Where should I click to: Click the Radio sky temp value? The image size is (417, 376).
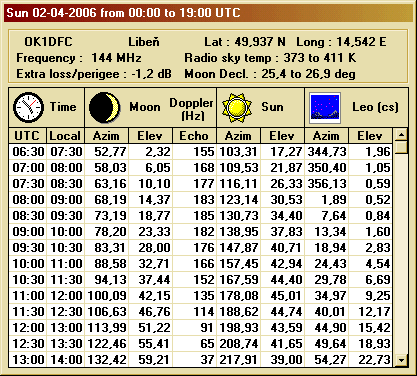tap(320, 58)
